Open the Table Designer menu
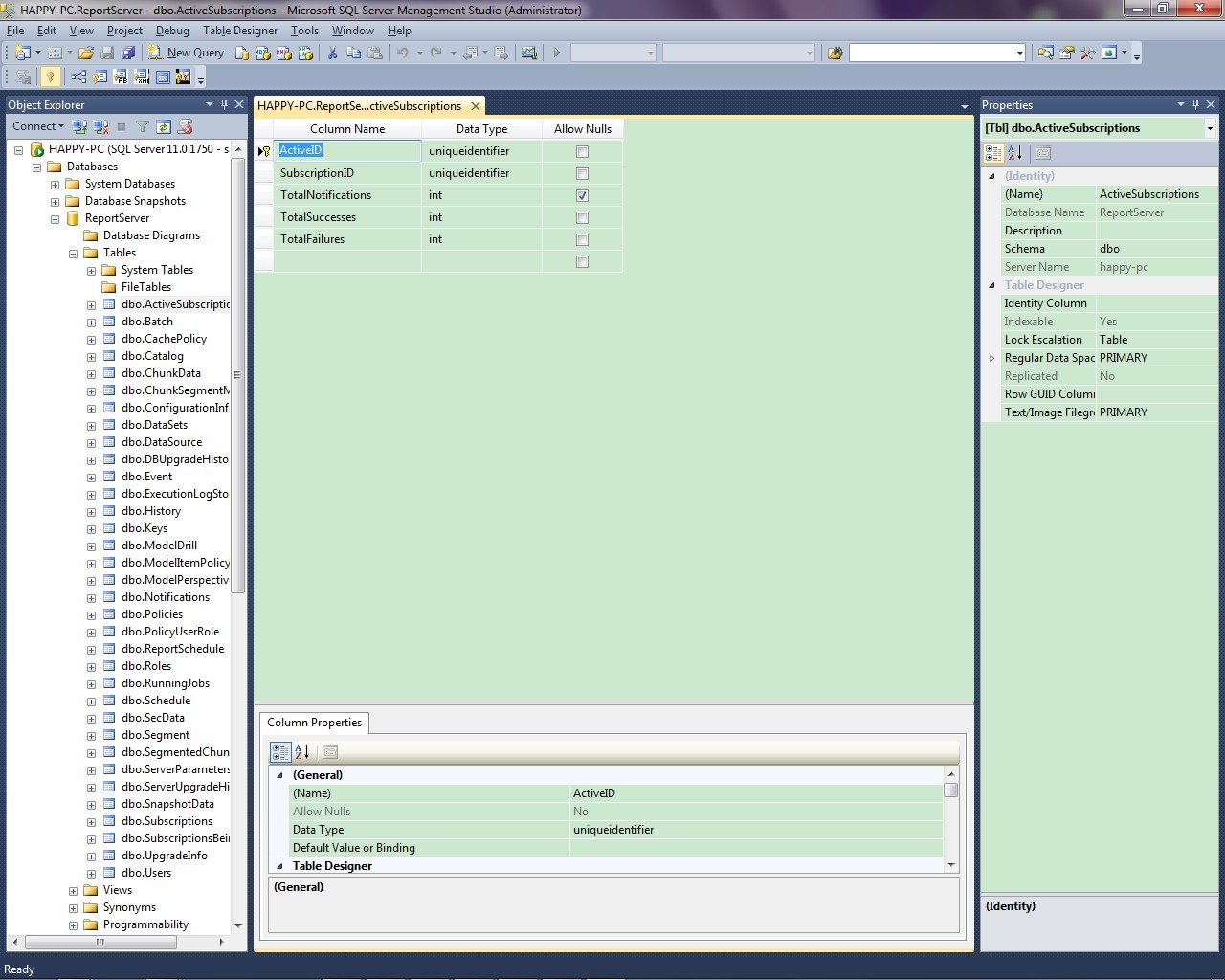This screenshot has height=980, width=1225. tap(239, 31)
